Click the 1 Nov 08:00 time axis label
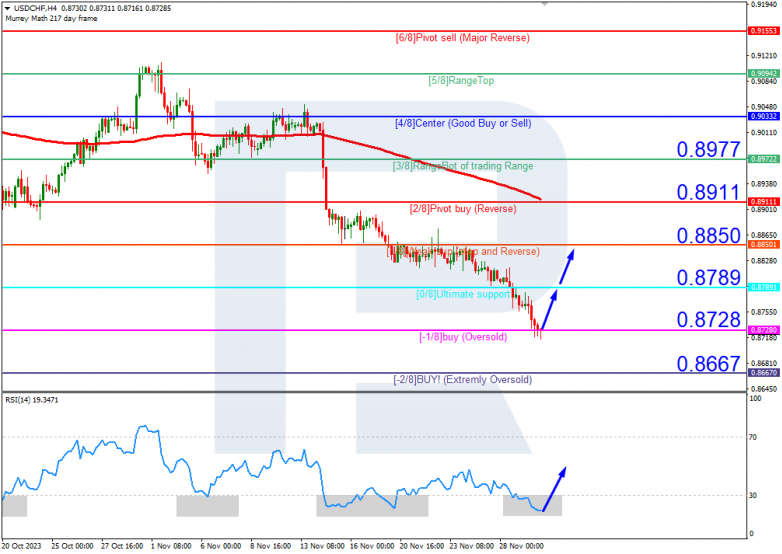782x554 pixels. (x=171, y=547)
